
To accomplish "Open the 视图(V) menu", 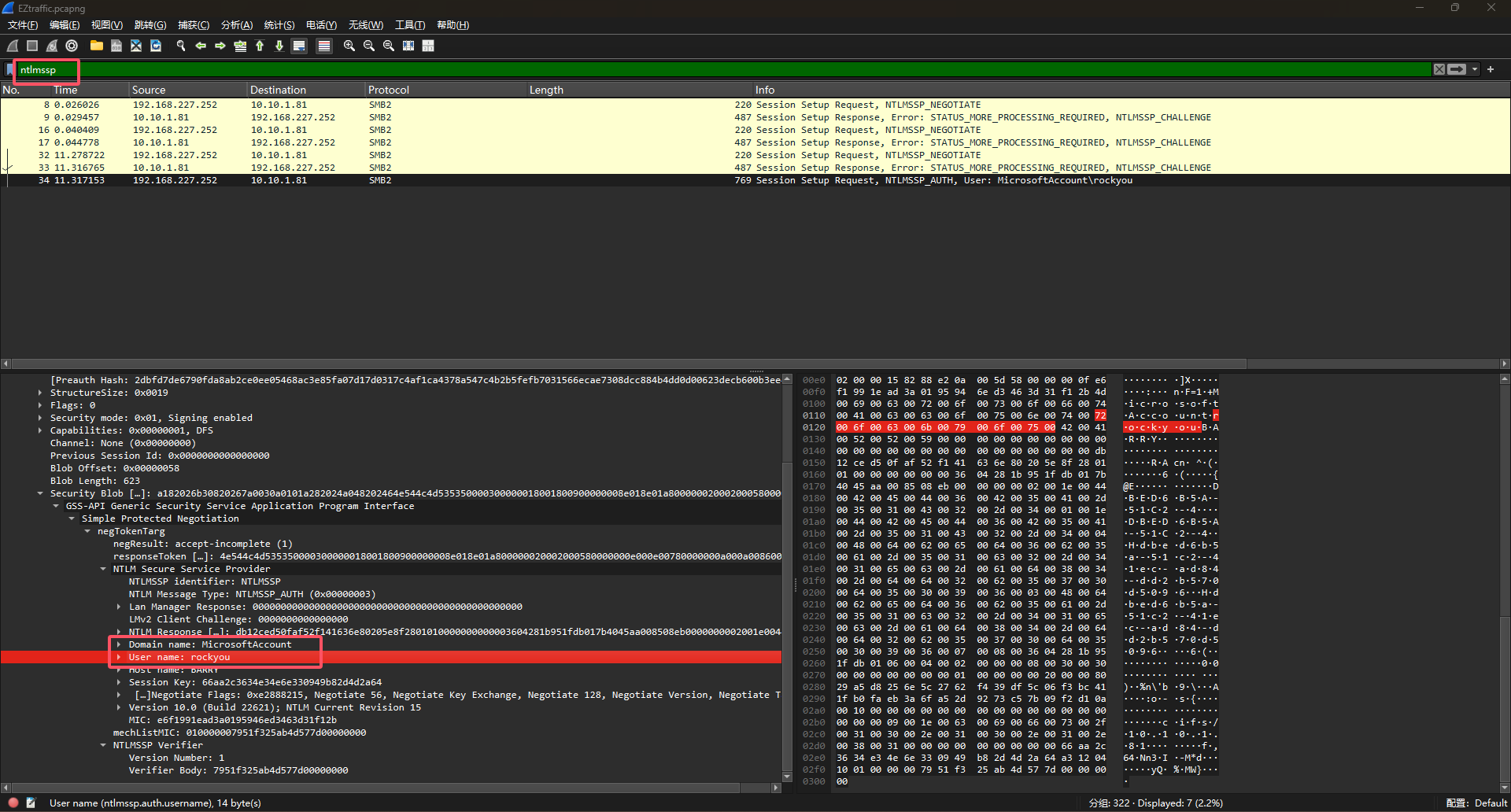I will point(107,25).
